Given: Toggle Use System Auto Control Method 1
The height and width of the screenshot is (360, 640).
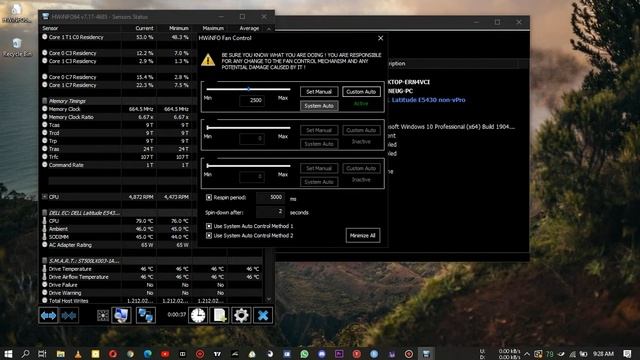Looking at the screenshot, I should [x=209, y=226].
